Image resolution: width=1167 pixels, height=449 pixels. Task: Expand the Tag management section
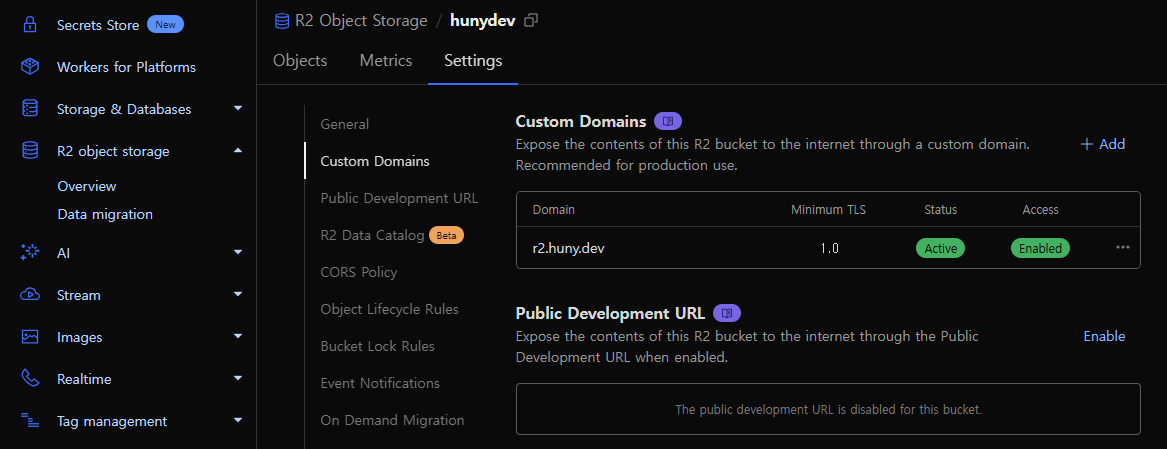(x=238, y=421)
